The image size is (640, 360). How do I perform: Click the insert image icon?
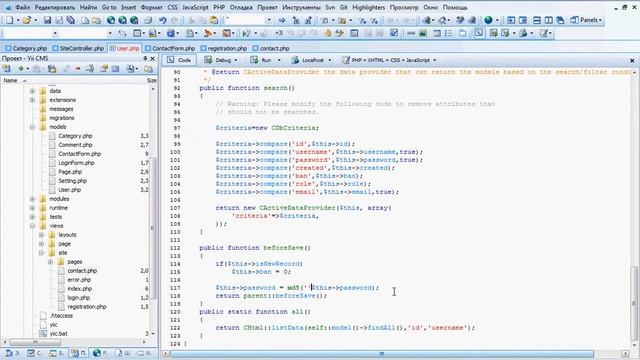[423, 33]
